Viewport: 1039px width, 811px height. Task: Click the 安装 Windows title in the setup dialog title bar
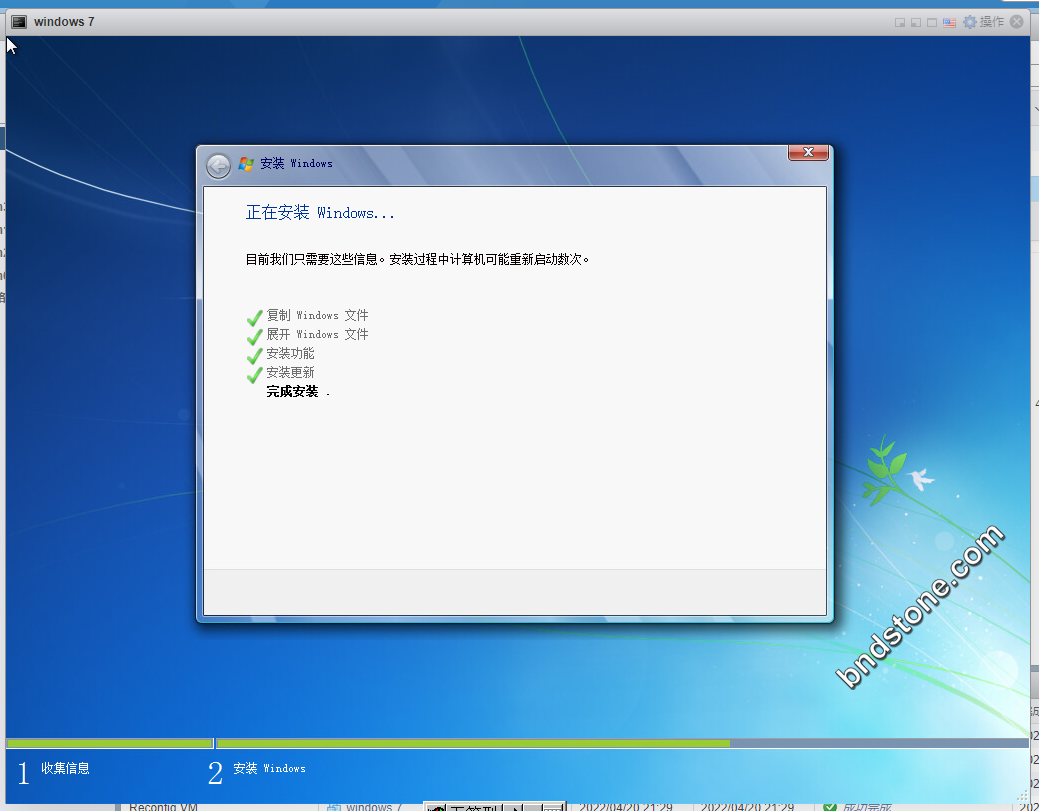[x=296, y=164]
